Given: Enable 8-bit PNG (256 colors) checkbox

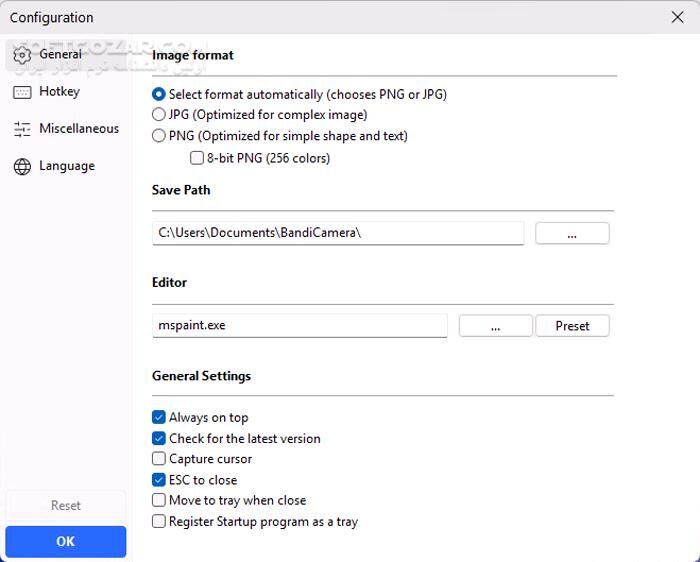Looking at the screenshot, I should pos(197,158).
